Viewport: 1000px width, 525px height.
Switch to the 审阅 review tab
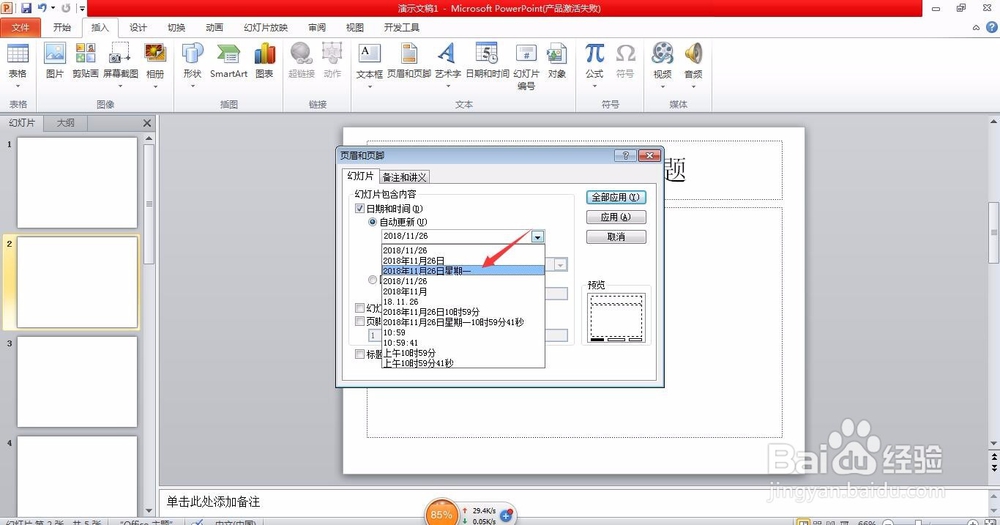click(317, 27)
